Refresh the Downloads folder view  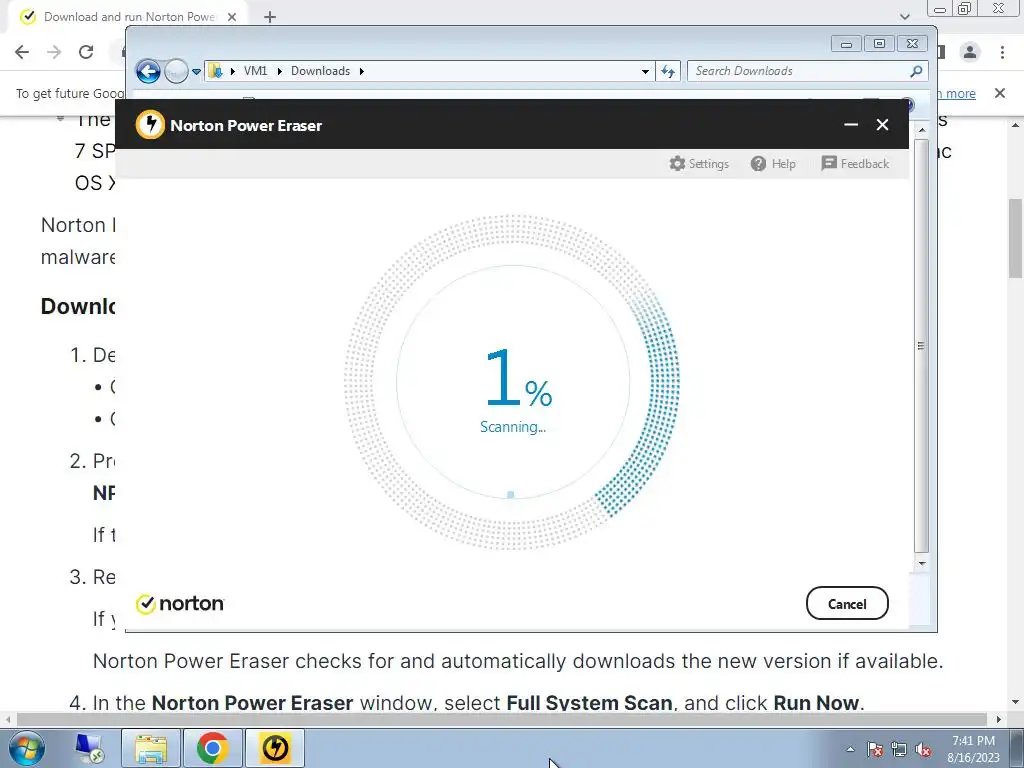667,71
